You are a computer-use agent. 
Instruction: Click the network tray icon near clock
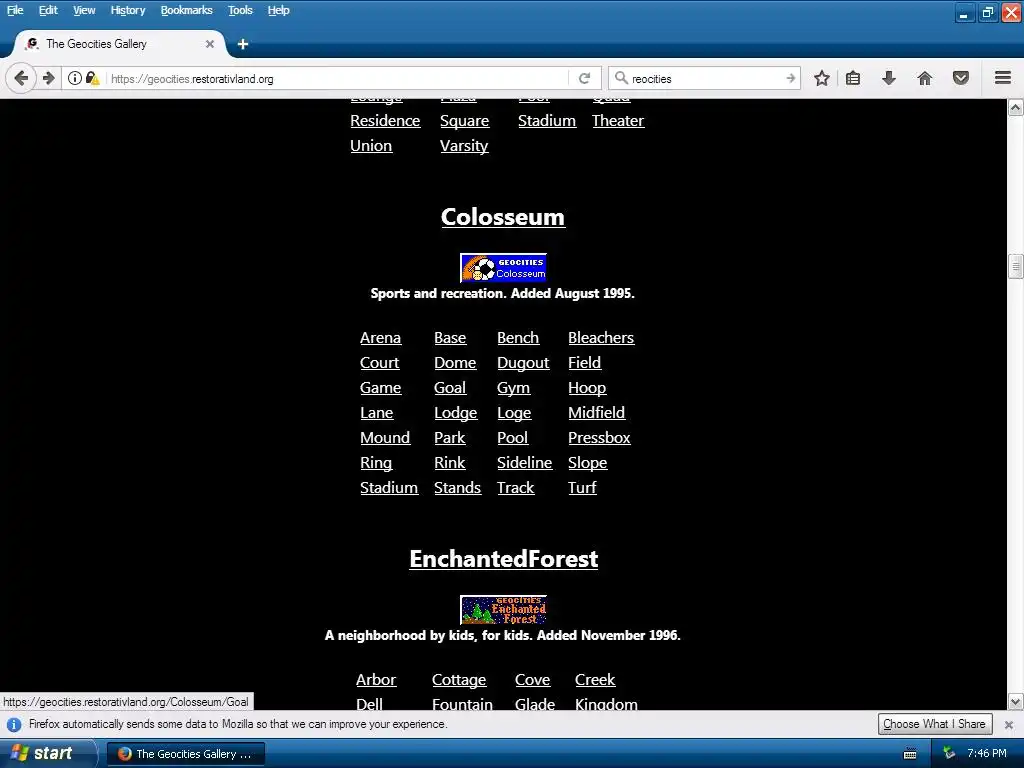point(949,754)
